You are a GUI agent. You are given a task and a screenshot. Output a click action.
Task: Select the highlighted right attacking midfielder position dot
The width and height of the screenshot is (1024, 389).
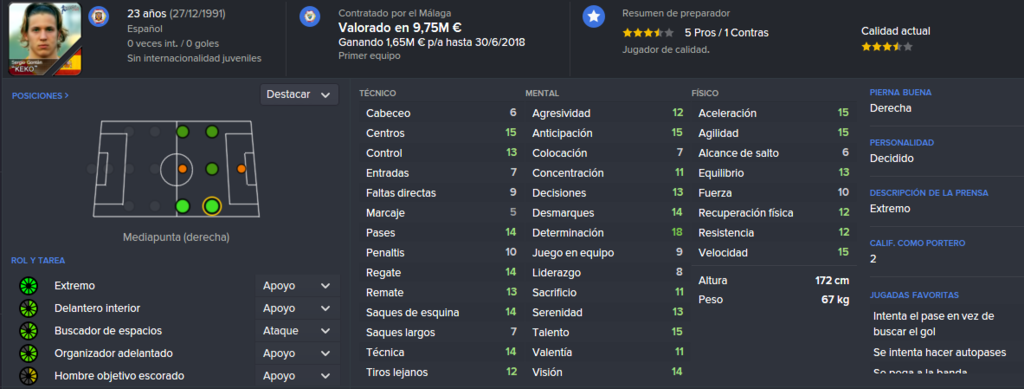[x=212, y=207]
